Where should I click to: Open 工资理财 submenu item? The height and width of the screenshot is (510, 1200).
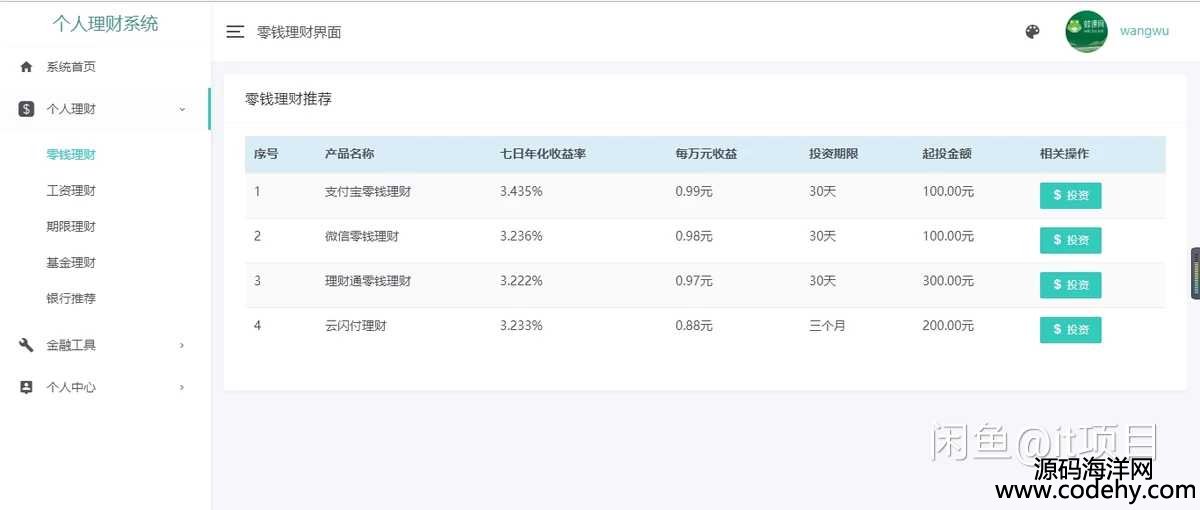71,191
